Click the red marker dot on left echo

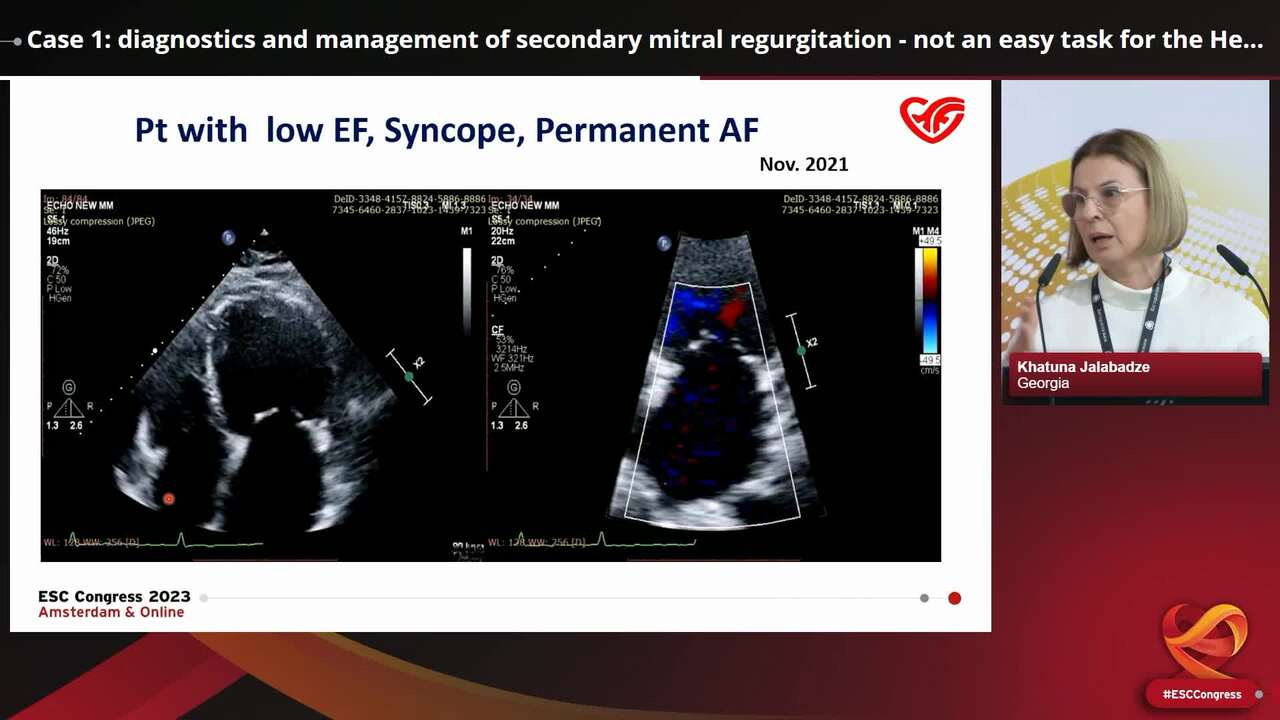point(169,498)
